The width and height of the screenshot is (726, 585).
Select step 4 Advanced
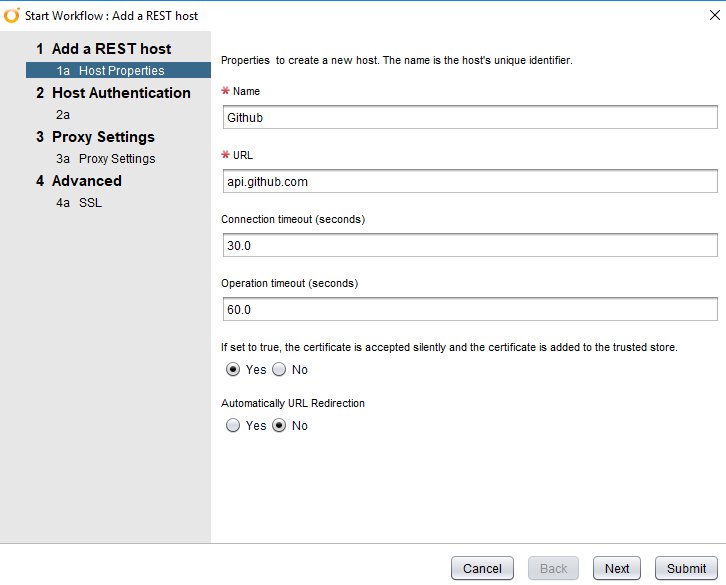pos(79,181)
